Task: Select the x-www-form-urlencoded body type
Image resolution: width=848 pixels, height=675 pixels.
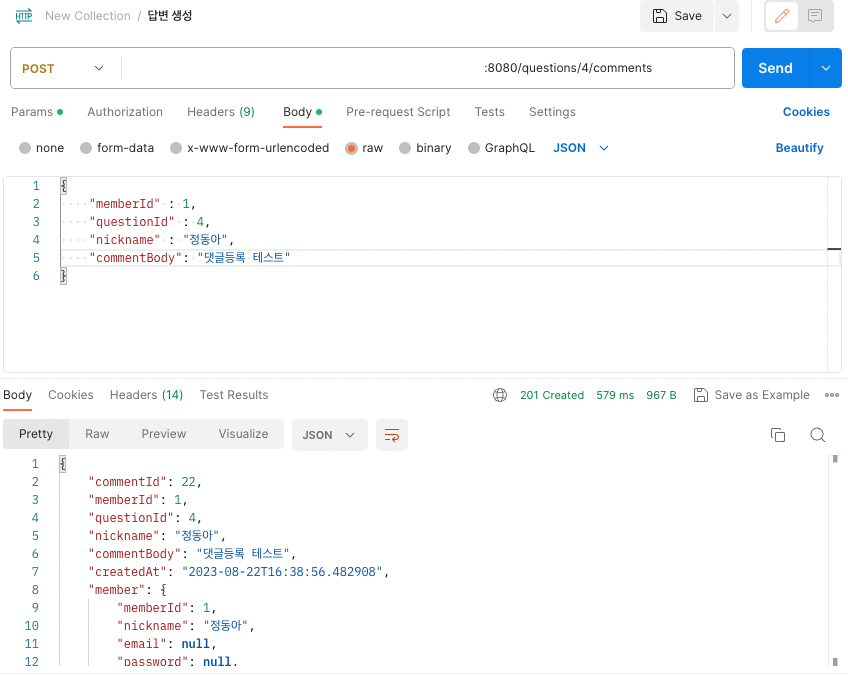Action: tap(249, 148)
